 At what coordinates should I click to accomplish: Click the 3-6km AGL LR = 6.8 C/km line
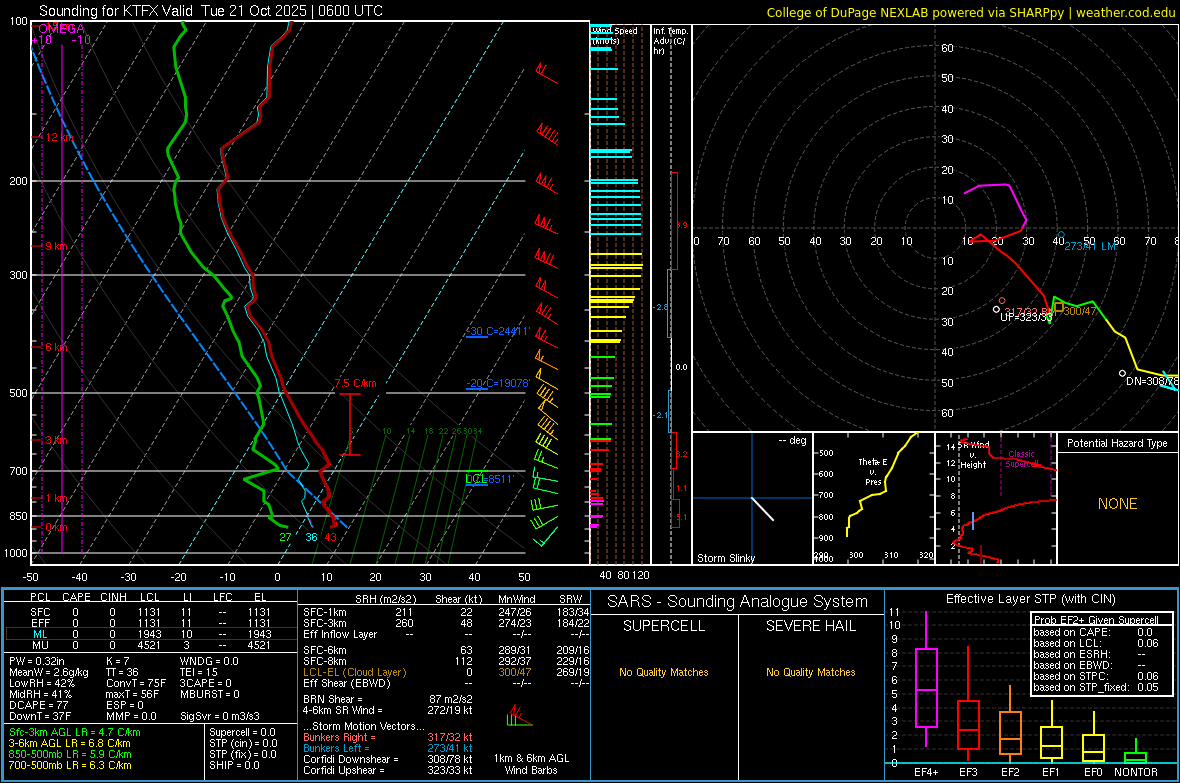[70, 743]
